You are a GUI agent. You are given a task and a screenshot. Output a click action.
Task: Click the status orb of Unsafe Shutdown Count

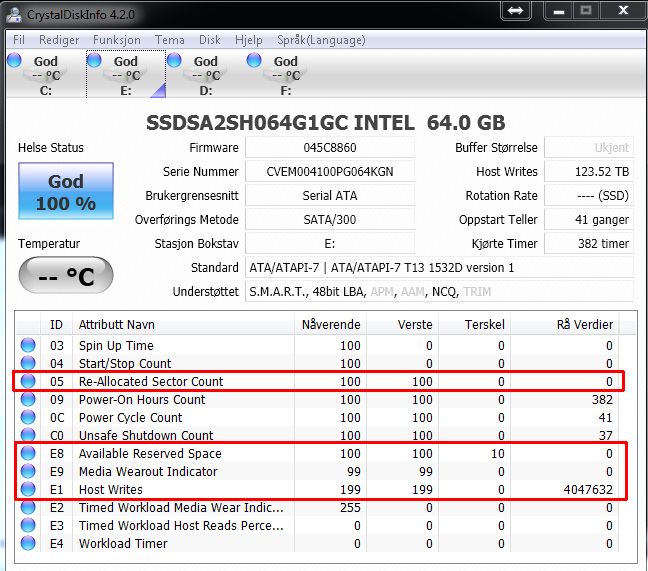(28, 435)
